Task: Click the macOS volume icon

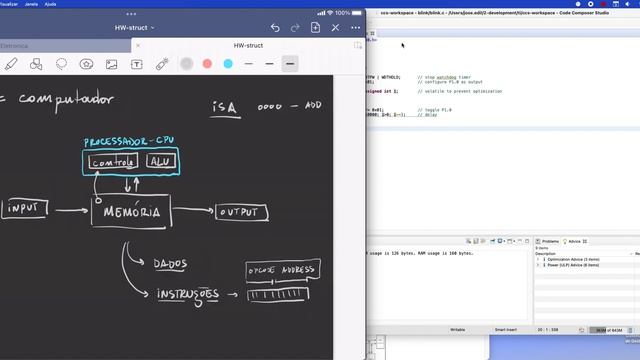Action: pos(628,4)
